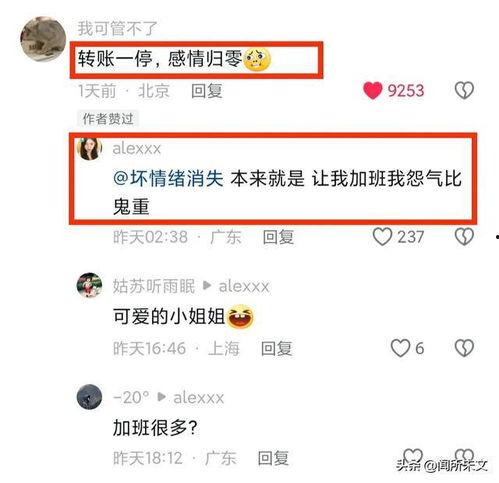Image resolution: width=499 pixels, height=483 pixels.
Task: View 姑苏听雨眠 avatar
Action: click(89, 285)
